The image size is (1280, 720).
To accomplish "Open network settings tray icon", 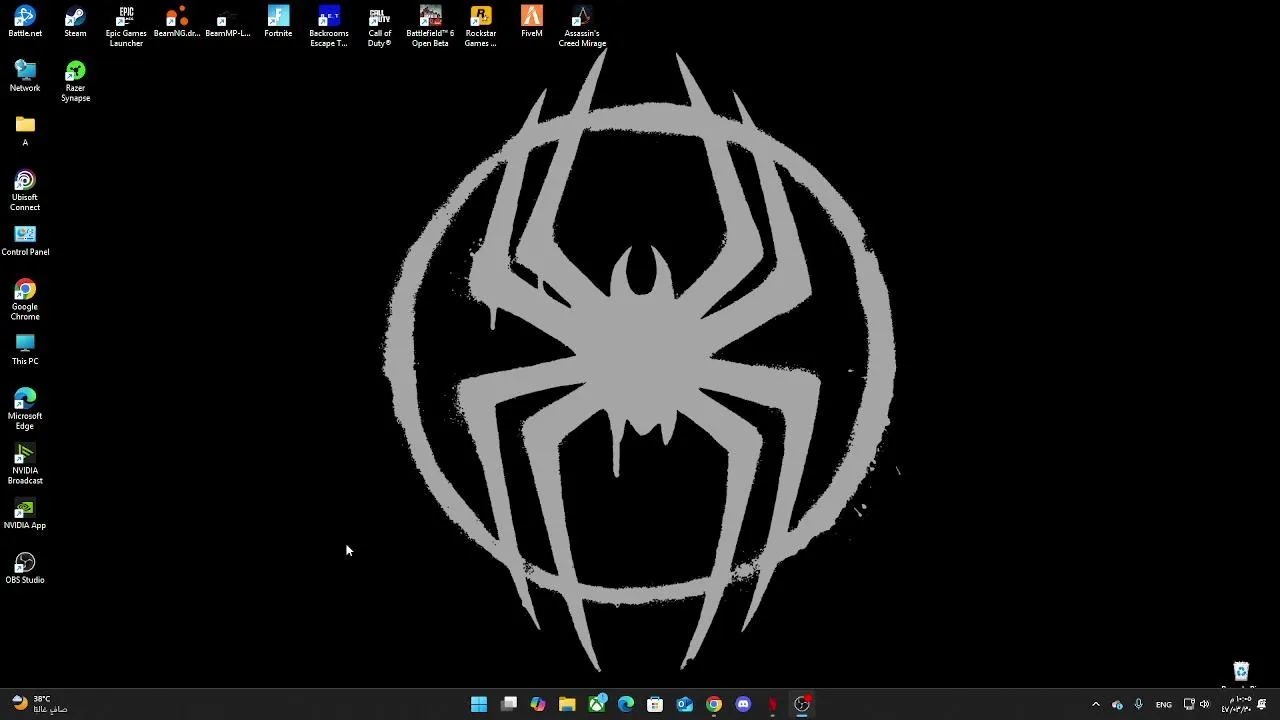I will tap(1189, 704).
